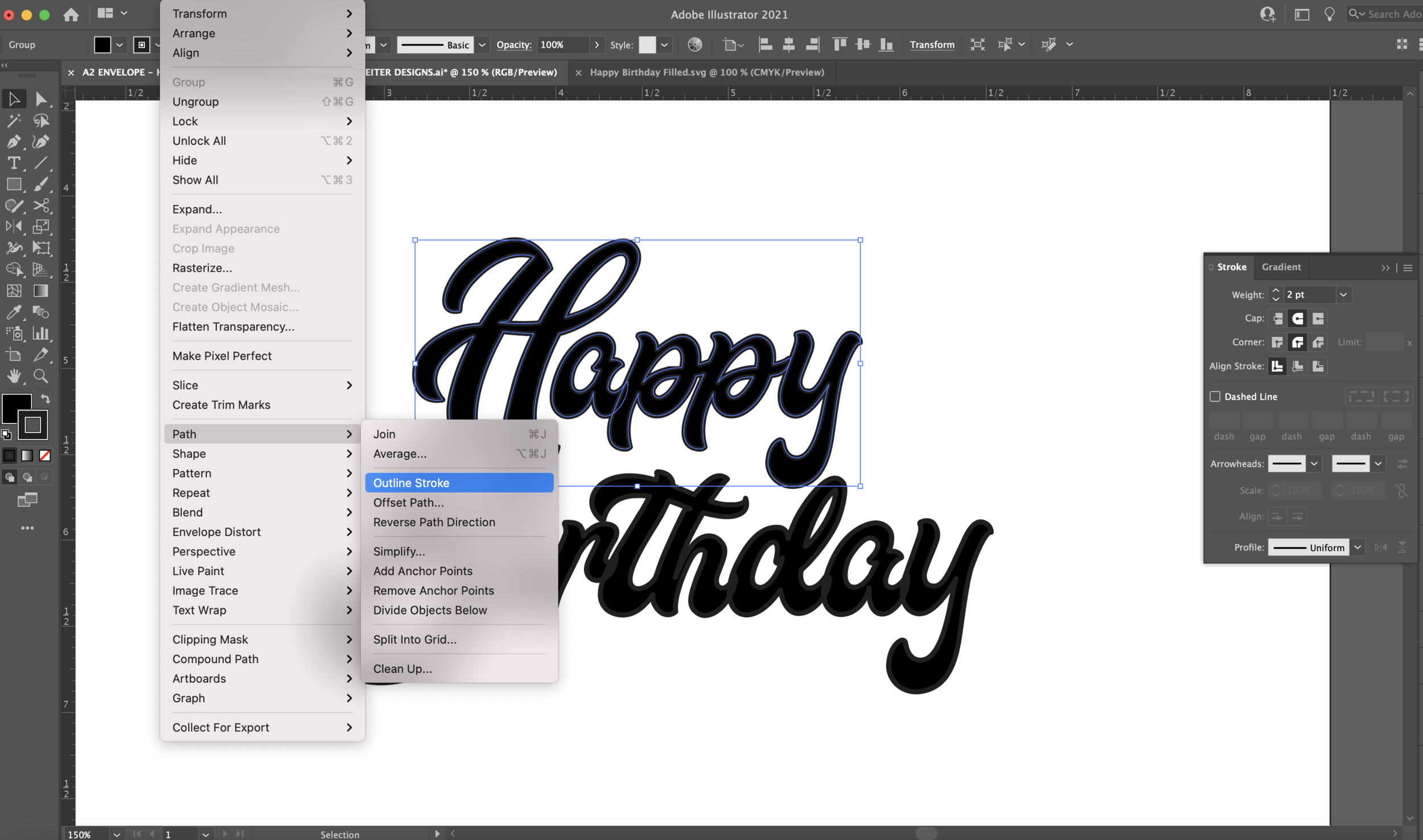The image size is (1423, 840).
Task: Select the Direct Selection tool
Action: click(41, 99)
